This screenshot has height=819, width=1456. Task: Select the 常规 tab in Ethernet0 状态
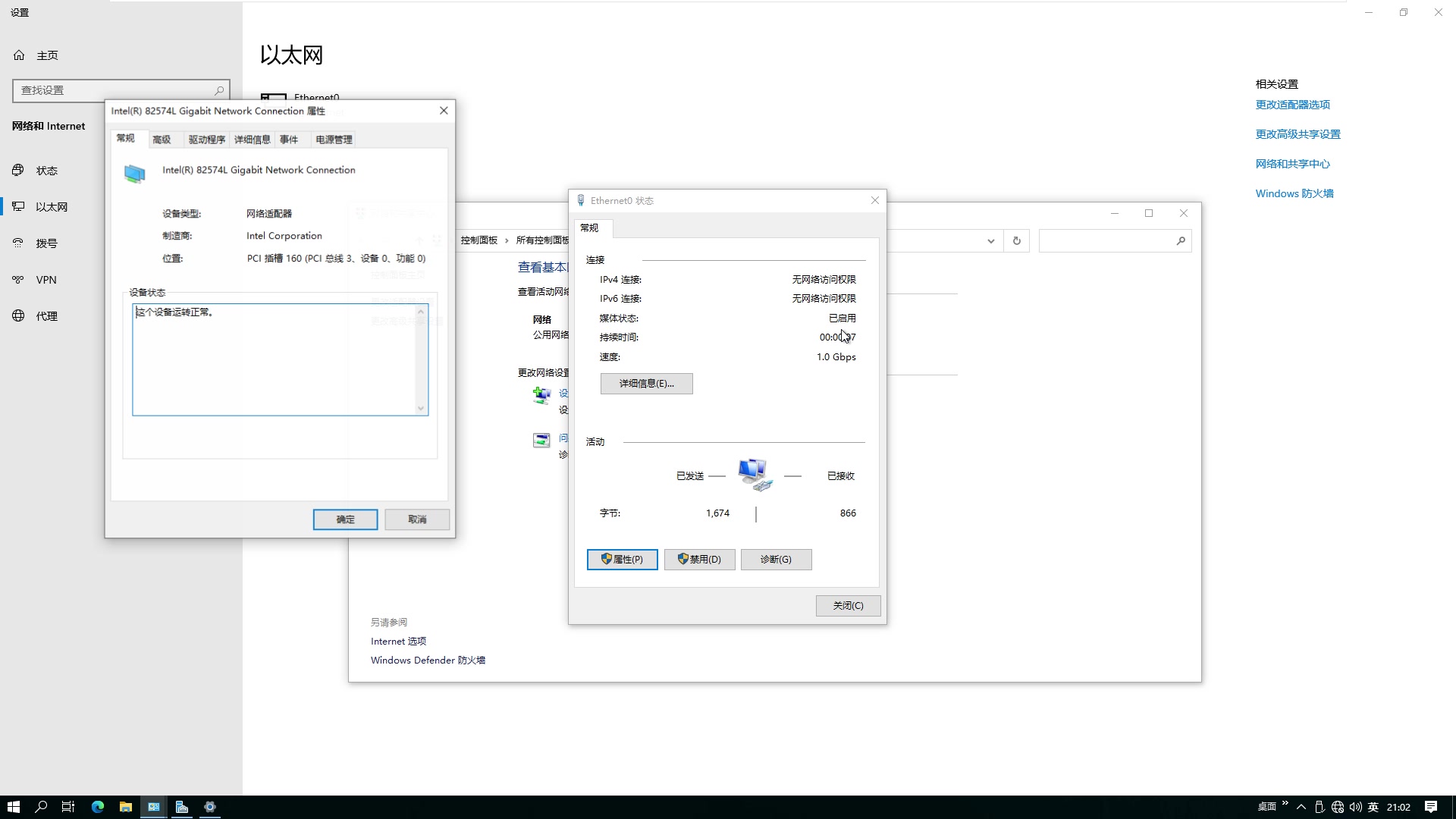[x=589, y=227]
